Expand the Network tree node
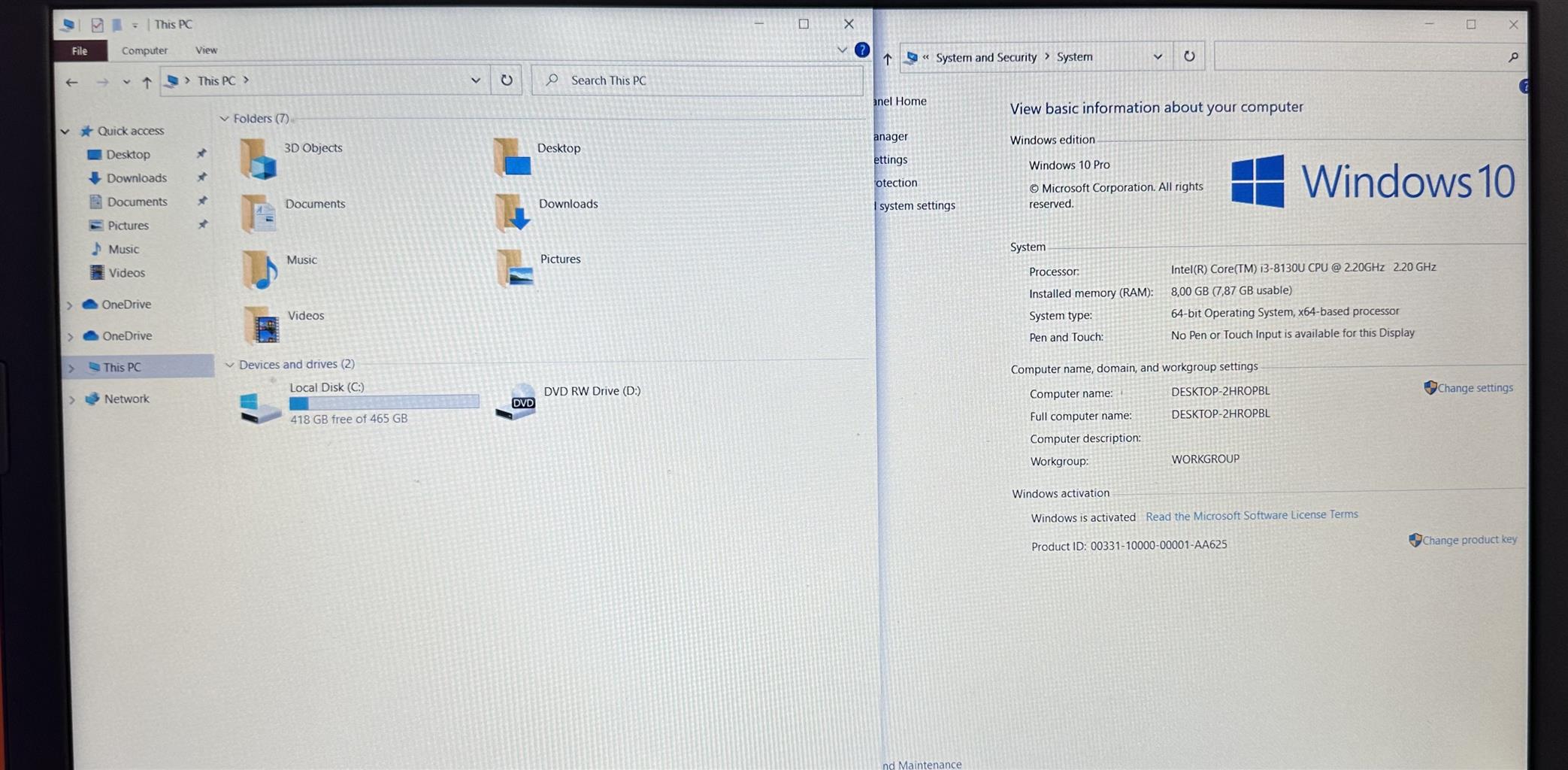The height and width of the screenshot is (770, 1568). point(71,399)
